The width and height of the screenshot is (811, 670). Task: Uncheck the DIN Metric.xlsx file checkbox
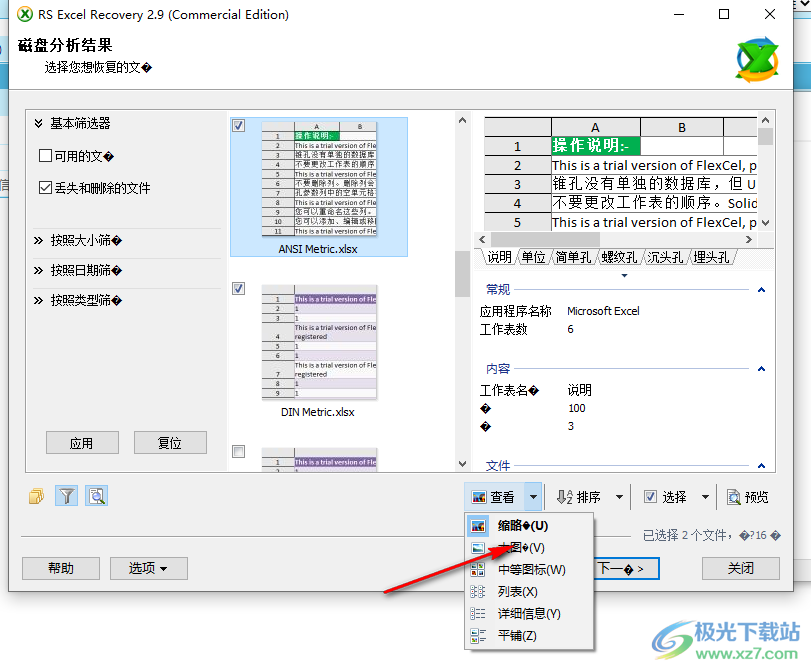[x=238, y=289]
